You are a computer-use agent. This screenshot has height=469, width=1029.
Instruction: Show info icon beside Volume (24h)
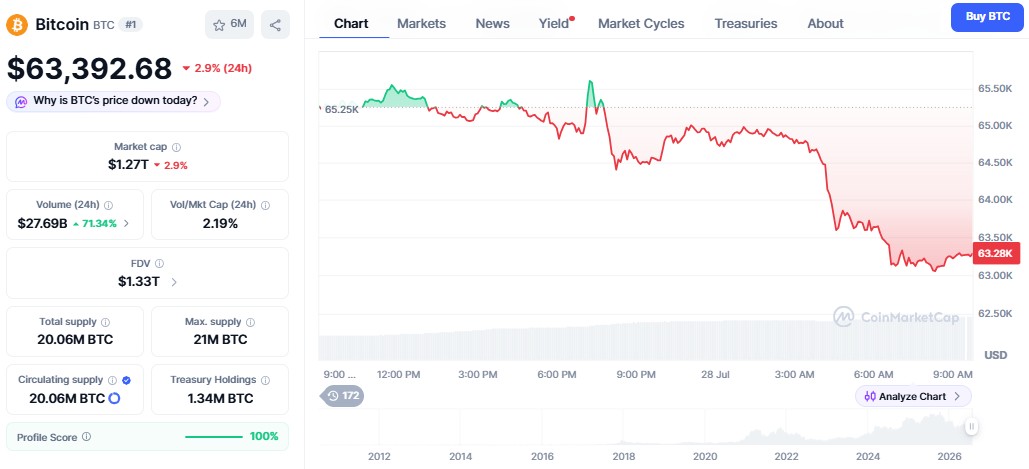coord(108,205)
